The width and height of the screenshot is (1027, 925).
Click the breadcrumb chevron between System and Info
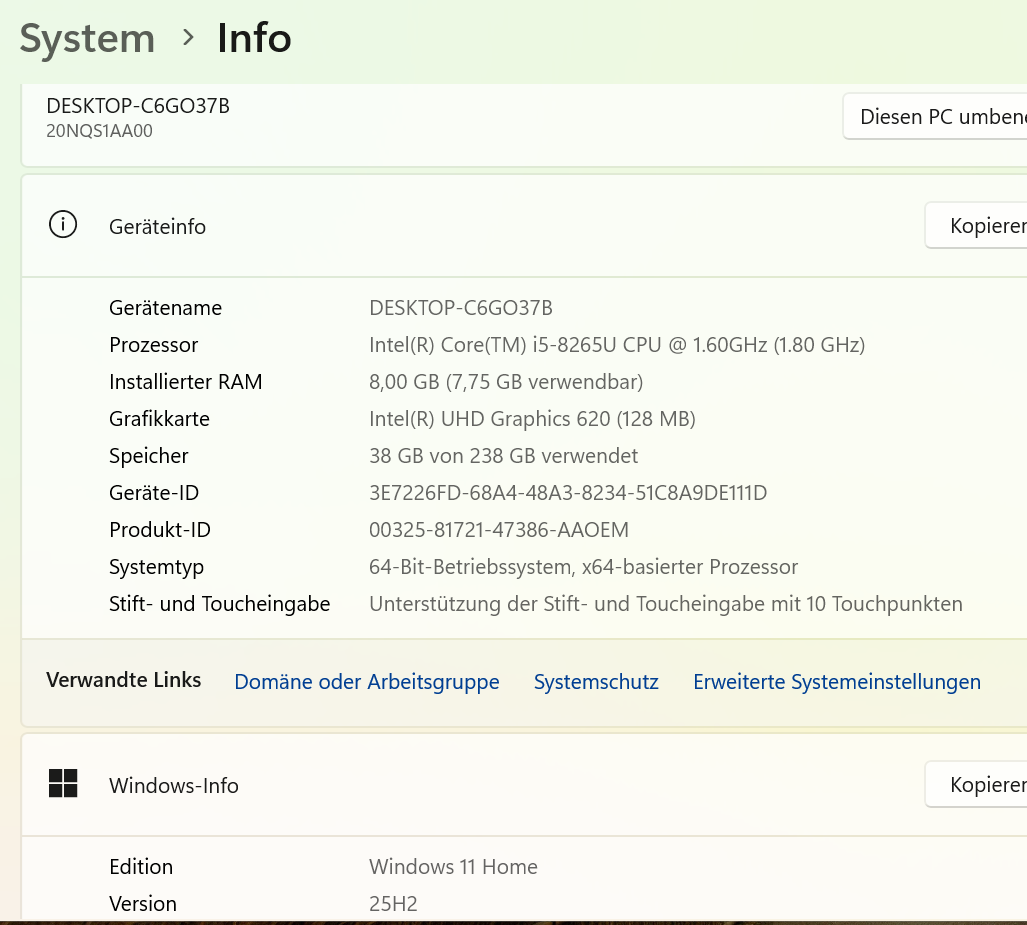coord(188,38)
